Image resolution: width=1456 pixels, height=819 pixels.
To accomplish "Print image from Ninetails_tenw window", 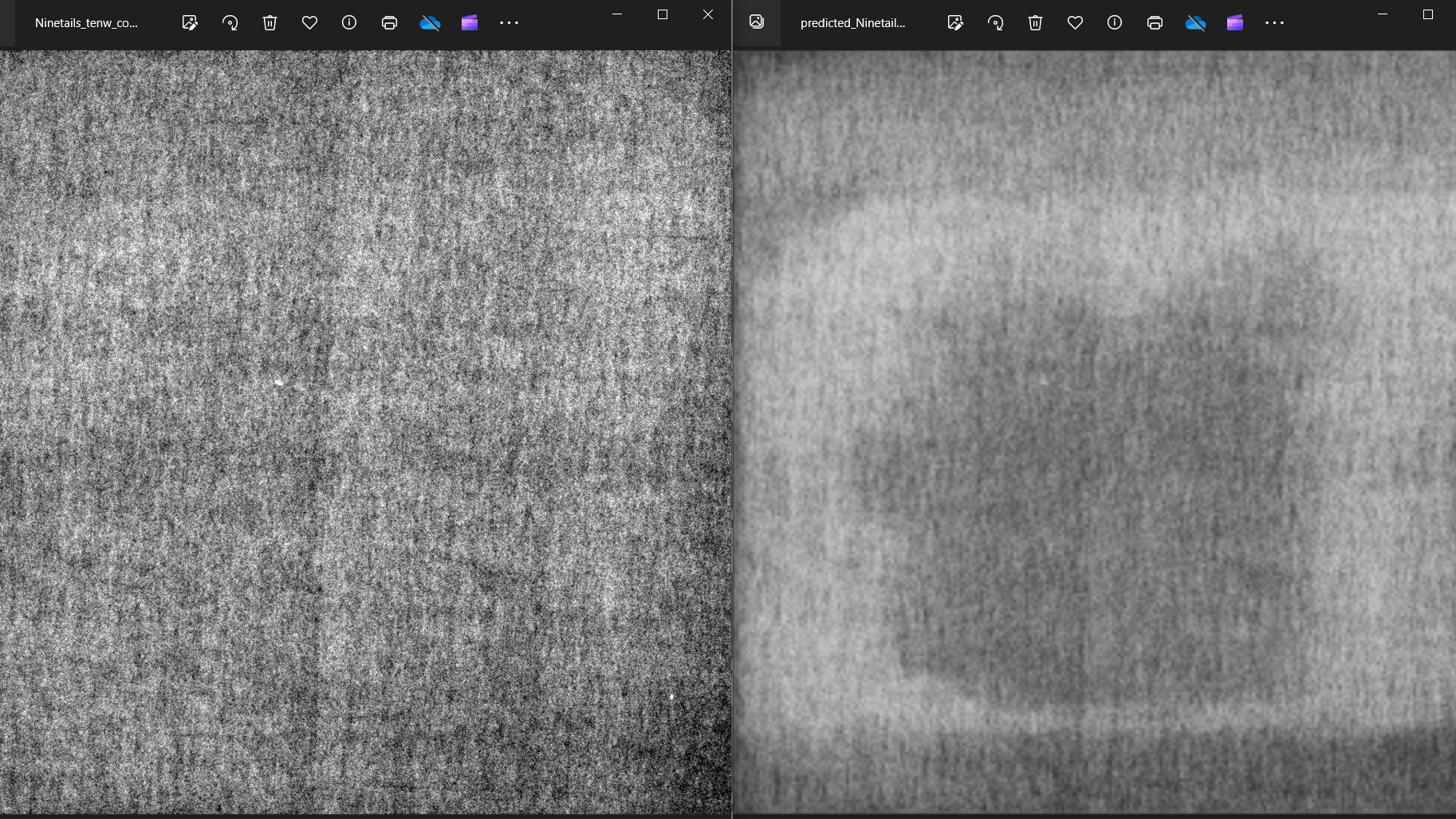I will [389, 23].
